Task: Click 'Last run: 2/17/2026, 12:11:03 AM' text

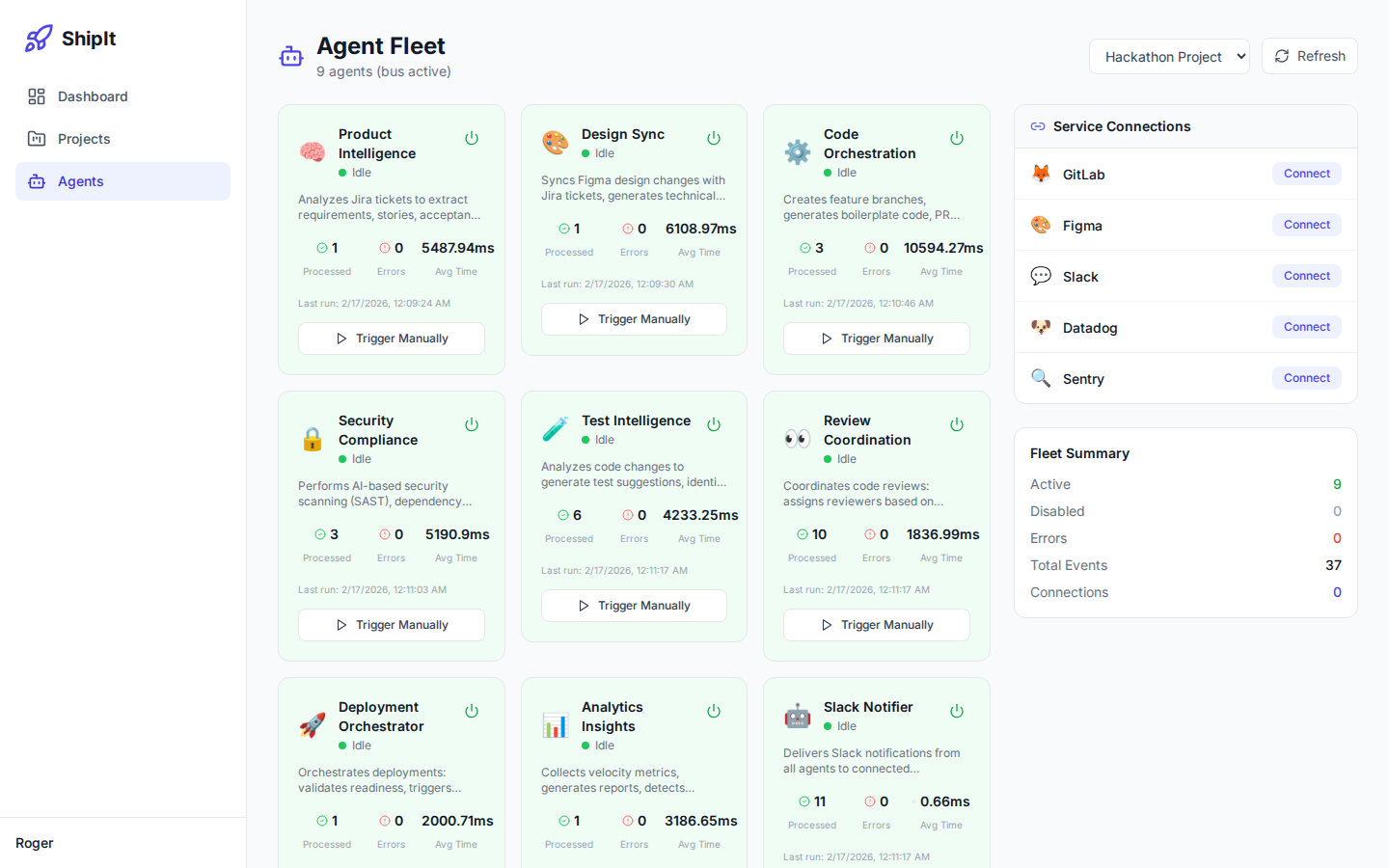Action: pos(372,589)
